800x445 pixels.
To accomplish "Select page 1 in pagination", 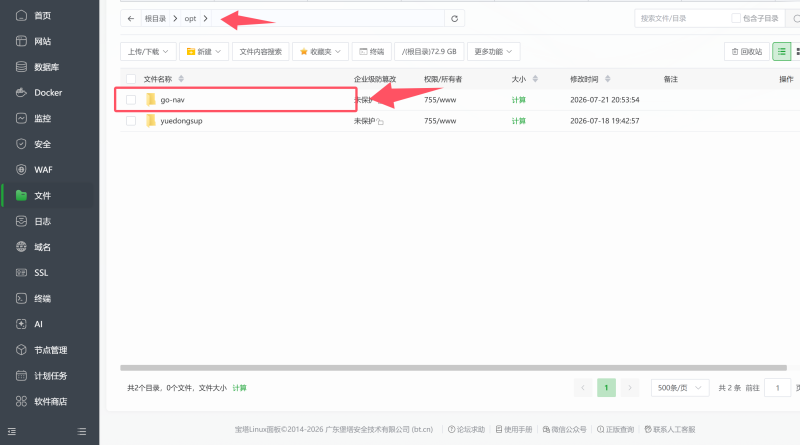I will (606, 388).
